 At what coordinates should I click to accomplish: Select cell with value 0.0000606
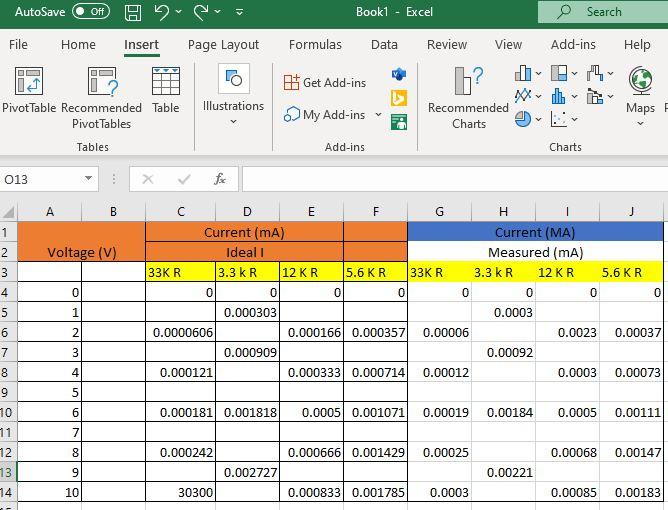(x=181, y=332)
